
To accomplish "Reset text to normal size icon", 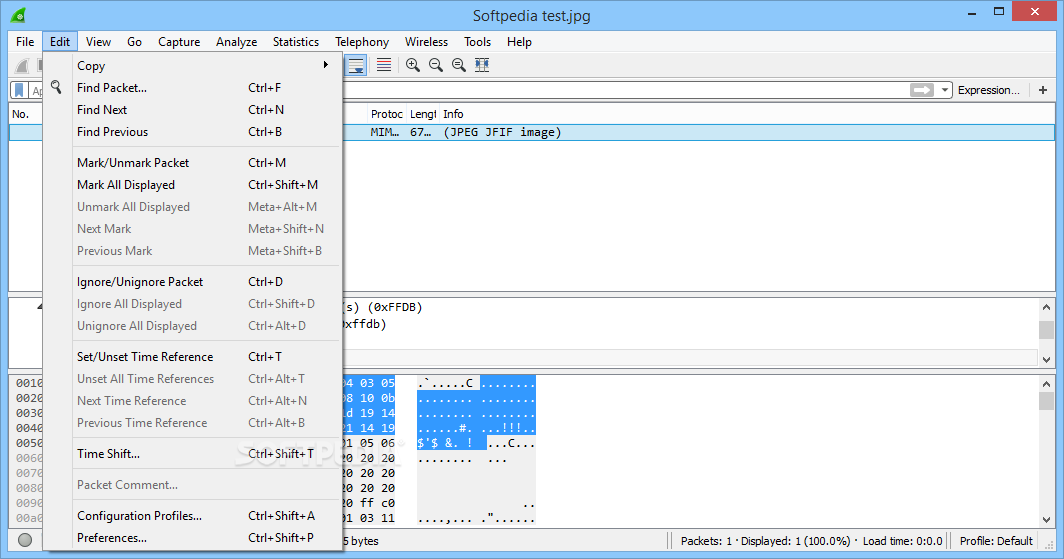I will 459,65.
